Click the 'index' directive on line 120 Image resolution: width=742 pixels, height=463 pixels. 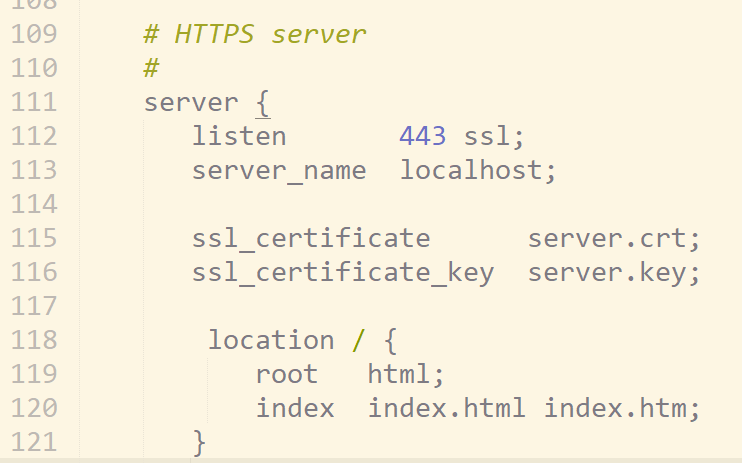[295, 408]
